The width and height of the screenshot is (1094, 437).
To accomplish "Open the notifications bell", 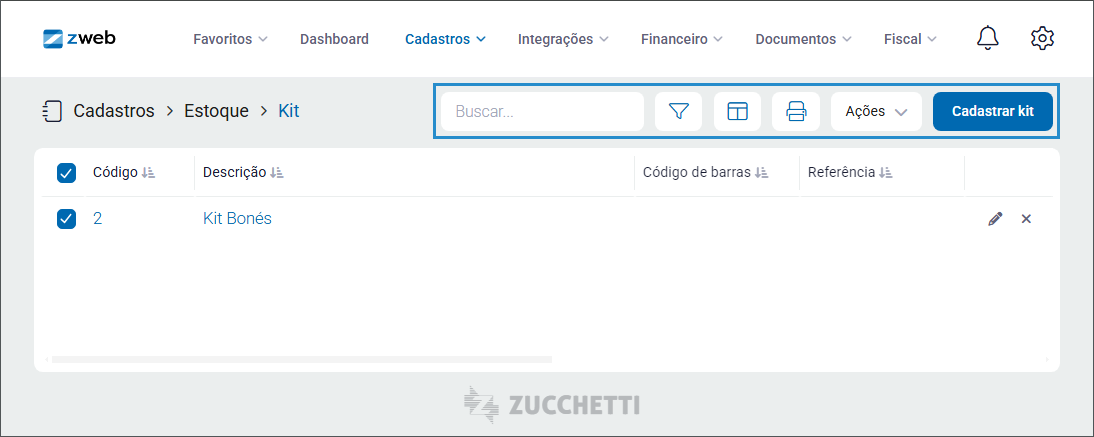I will 987,38.
